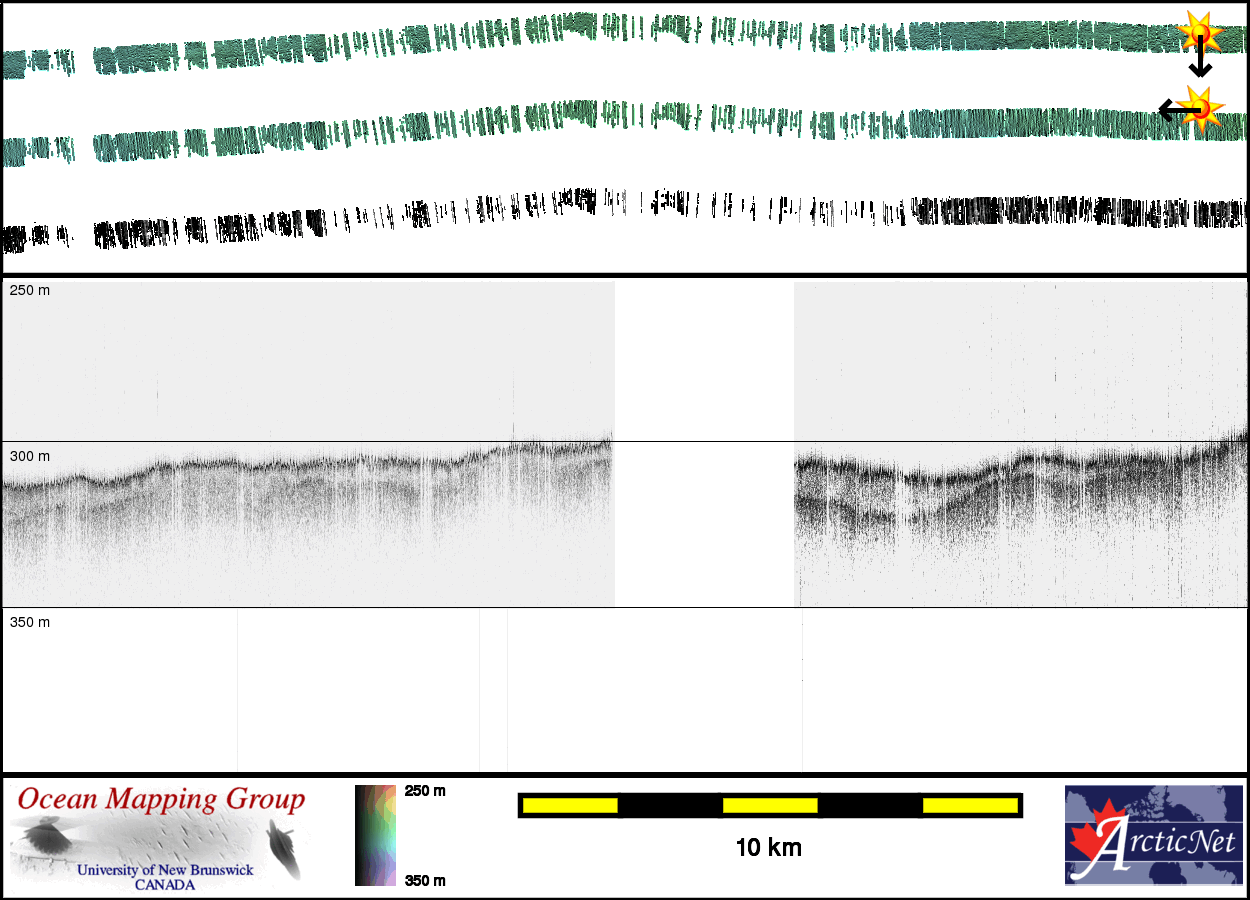Click the 250 m legend label
Viewport: 1250px width, 900px height.
[425, 791]
